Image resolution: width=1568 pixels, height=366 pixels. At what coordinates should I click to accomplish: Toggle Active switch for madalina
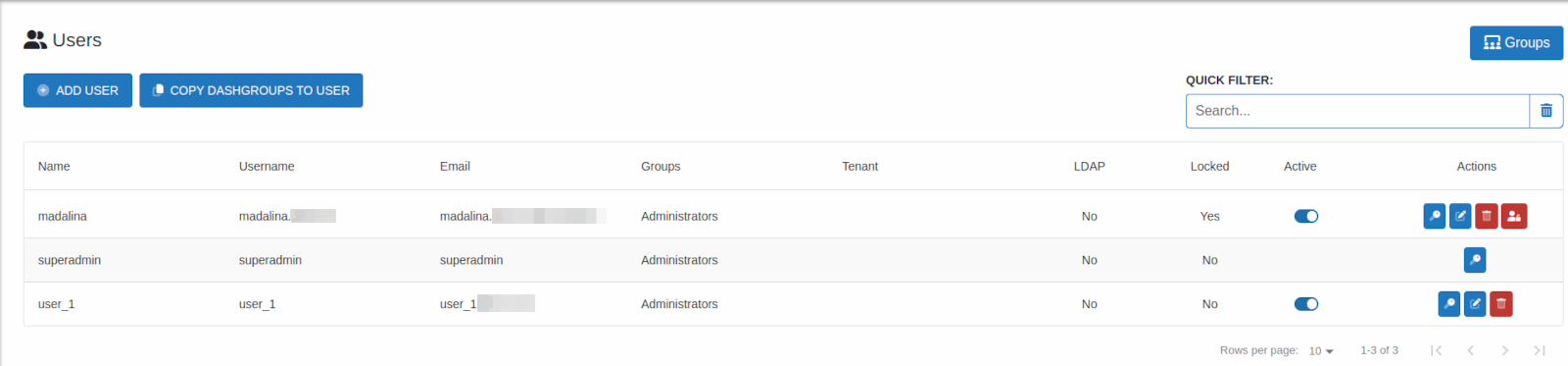(x=1306, y=216)
